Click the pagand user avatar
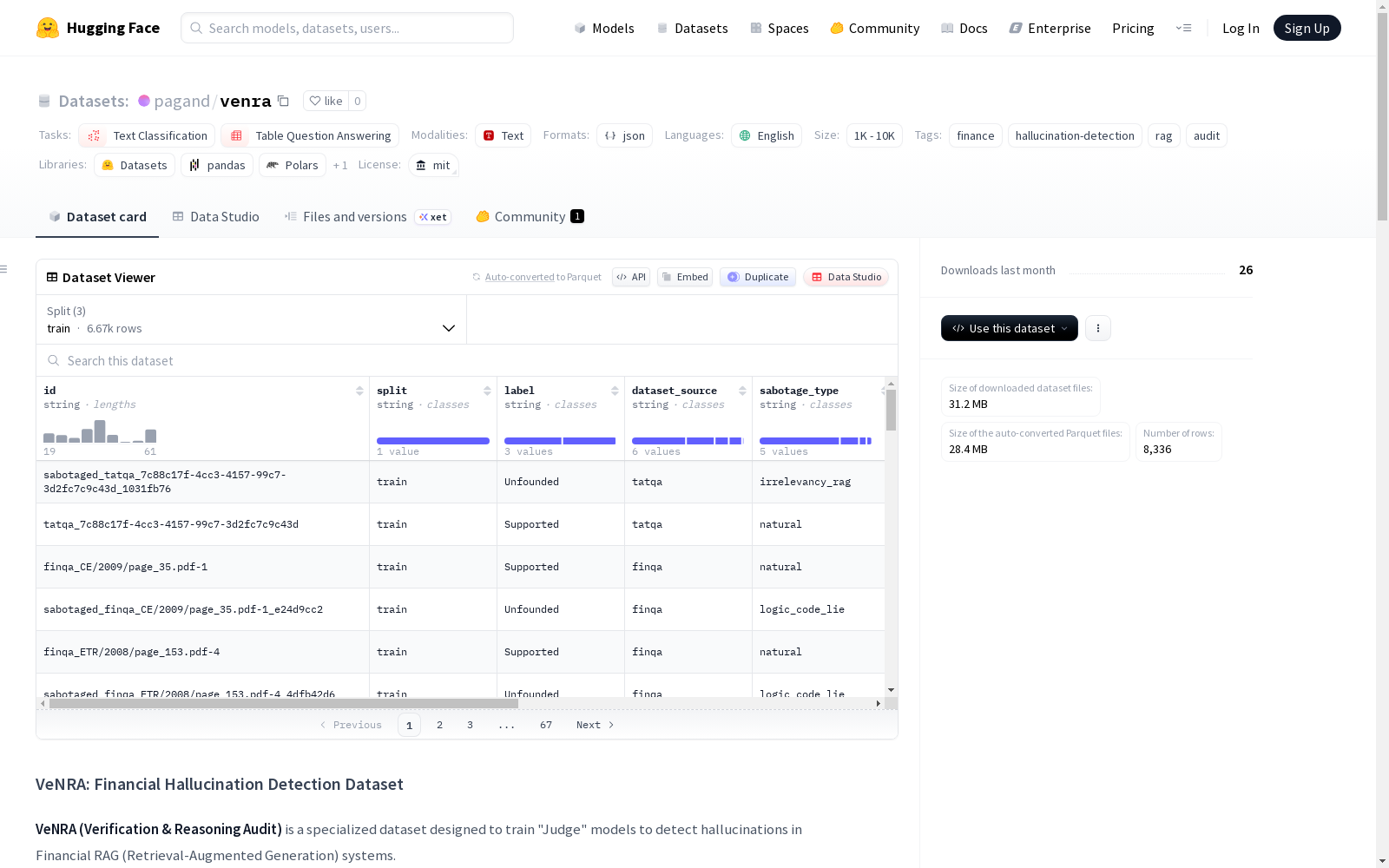 (144, 101)
